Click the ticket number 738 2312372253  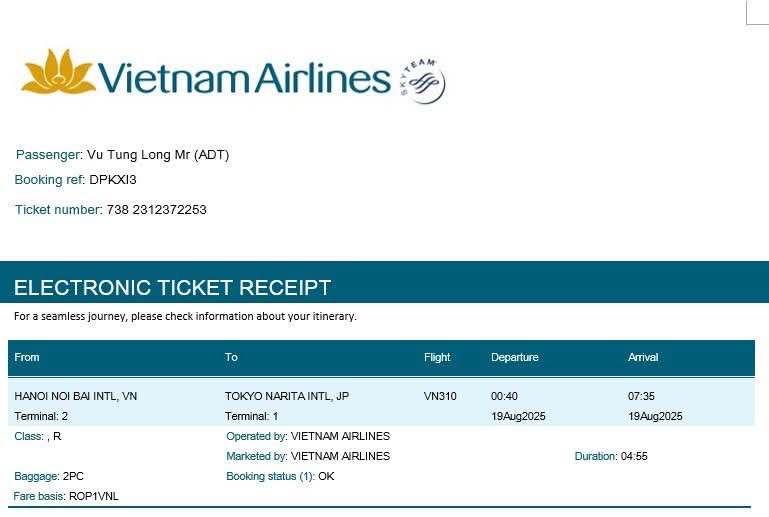[156, 210]
